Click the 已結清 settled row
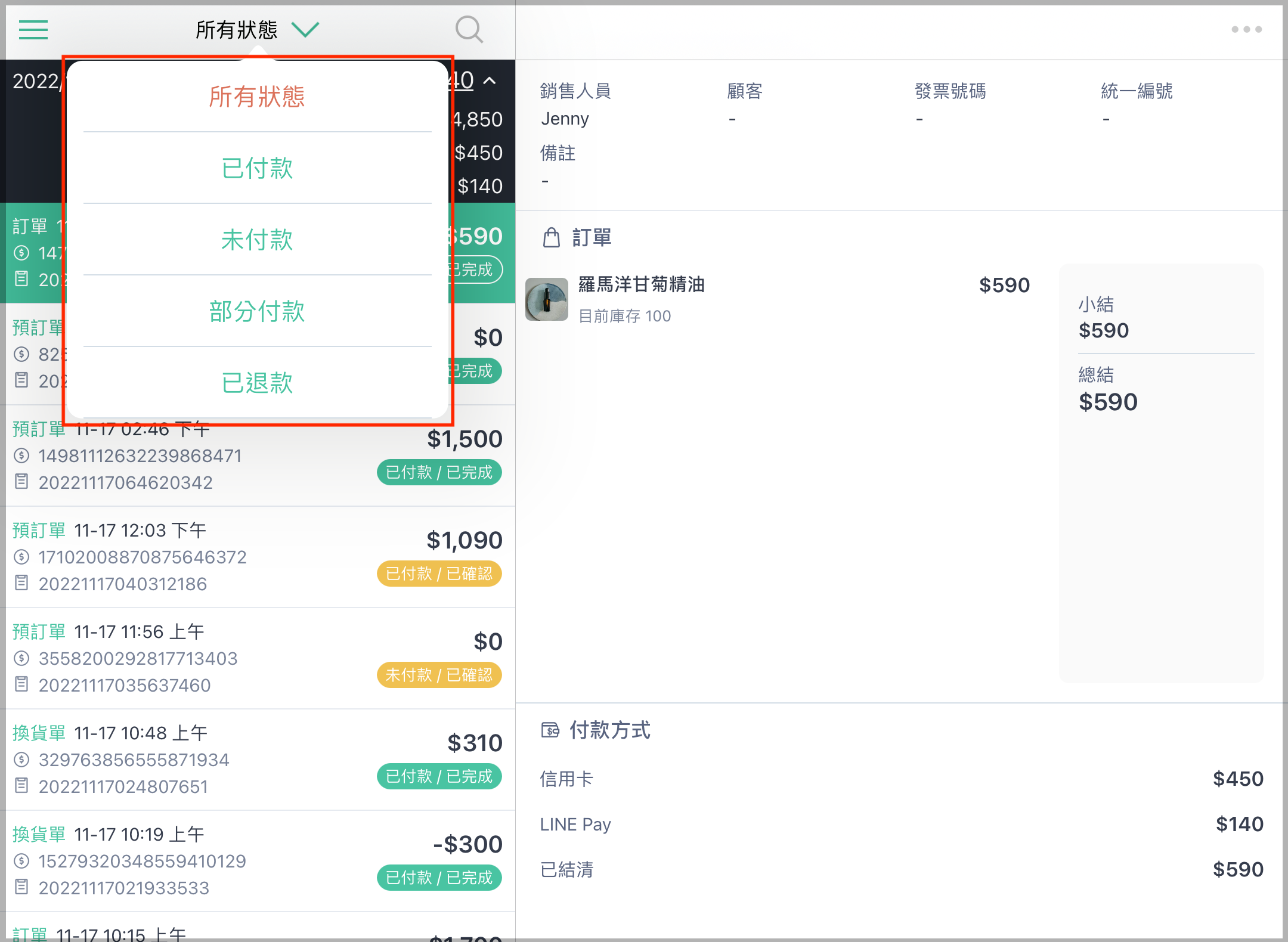Image resolution: width=1288 pixels, height=942 pixels. [x=901, y=869]
